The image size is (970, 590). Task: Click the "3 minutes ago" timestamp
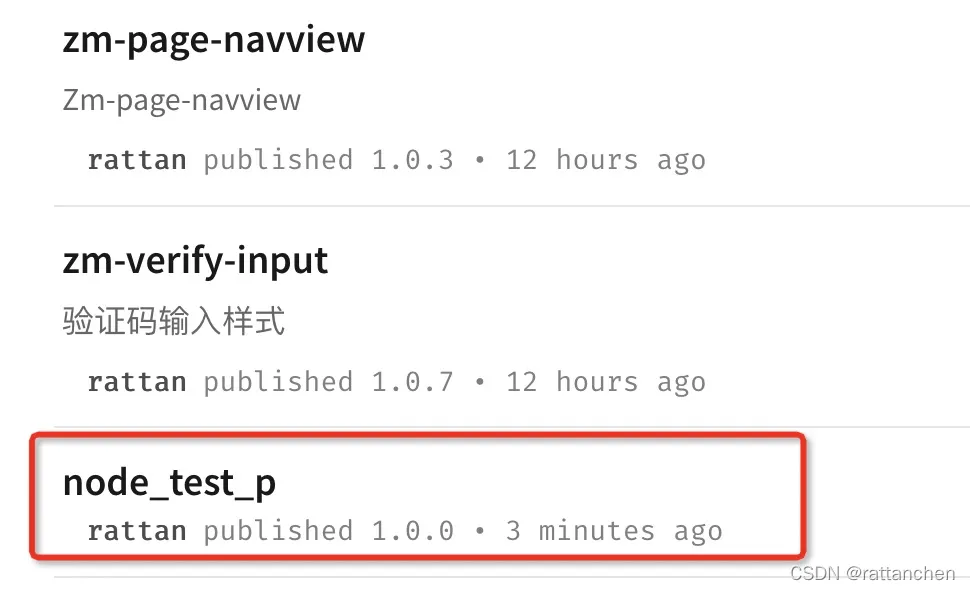tap(614, 531)
